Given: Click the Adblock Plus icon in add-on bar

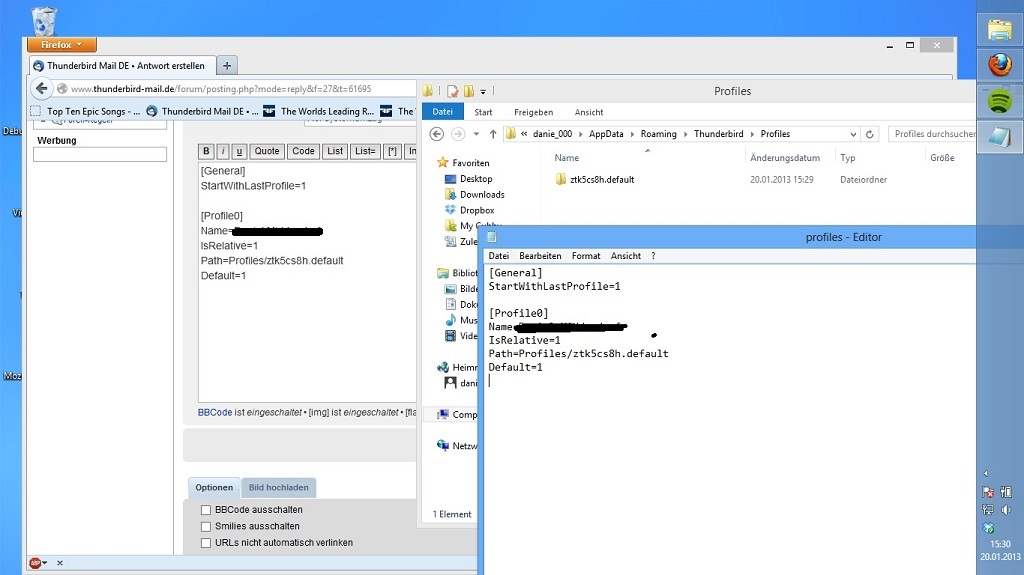Looking at the screenshot, I should coord(35,563).
